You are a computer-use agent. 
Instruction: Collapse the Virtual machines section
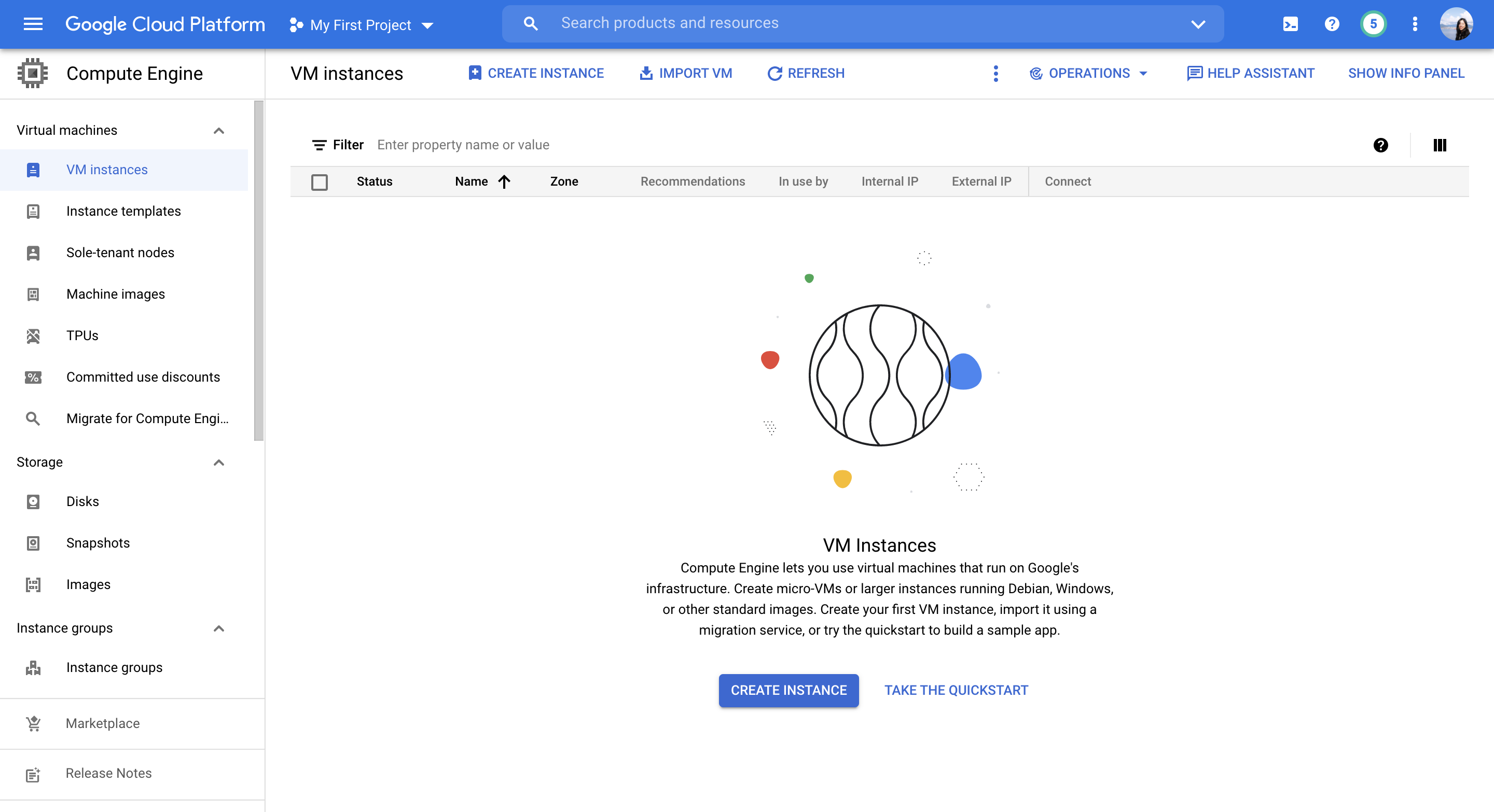[x=218, y=131]
